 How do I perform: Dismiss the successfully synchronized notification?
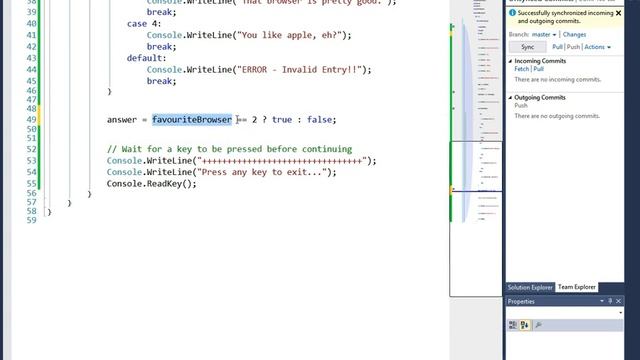tap(618, 13)
